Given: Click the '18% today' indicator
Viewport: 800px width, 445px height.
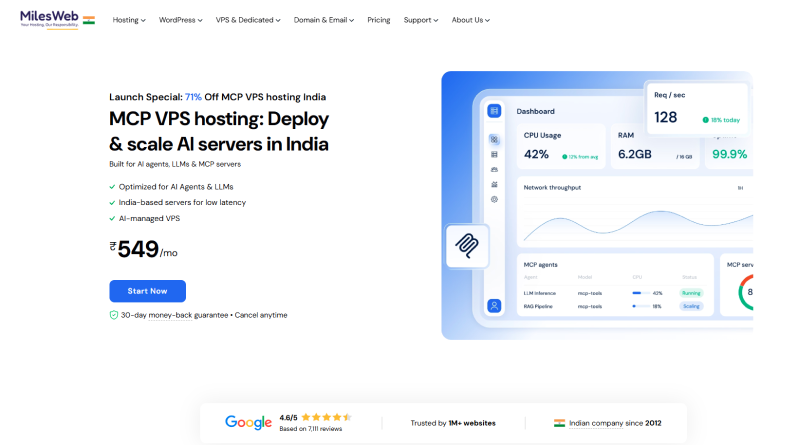Looking at the screenshot, I should pos(721,120).
